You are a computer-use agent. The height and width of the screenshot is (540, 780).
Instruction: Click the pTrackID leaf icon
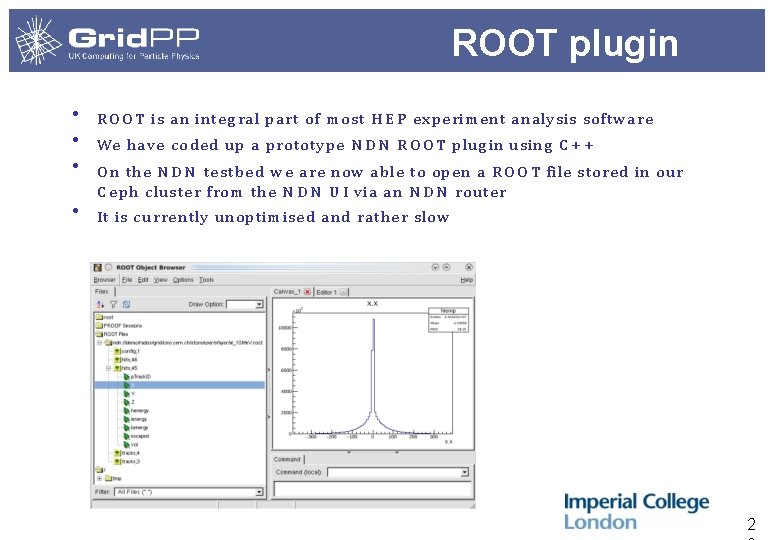pos(126,376)
